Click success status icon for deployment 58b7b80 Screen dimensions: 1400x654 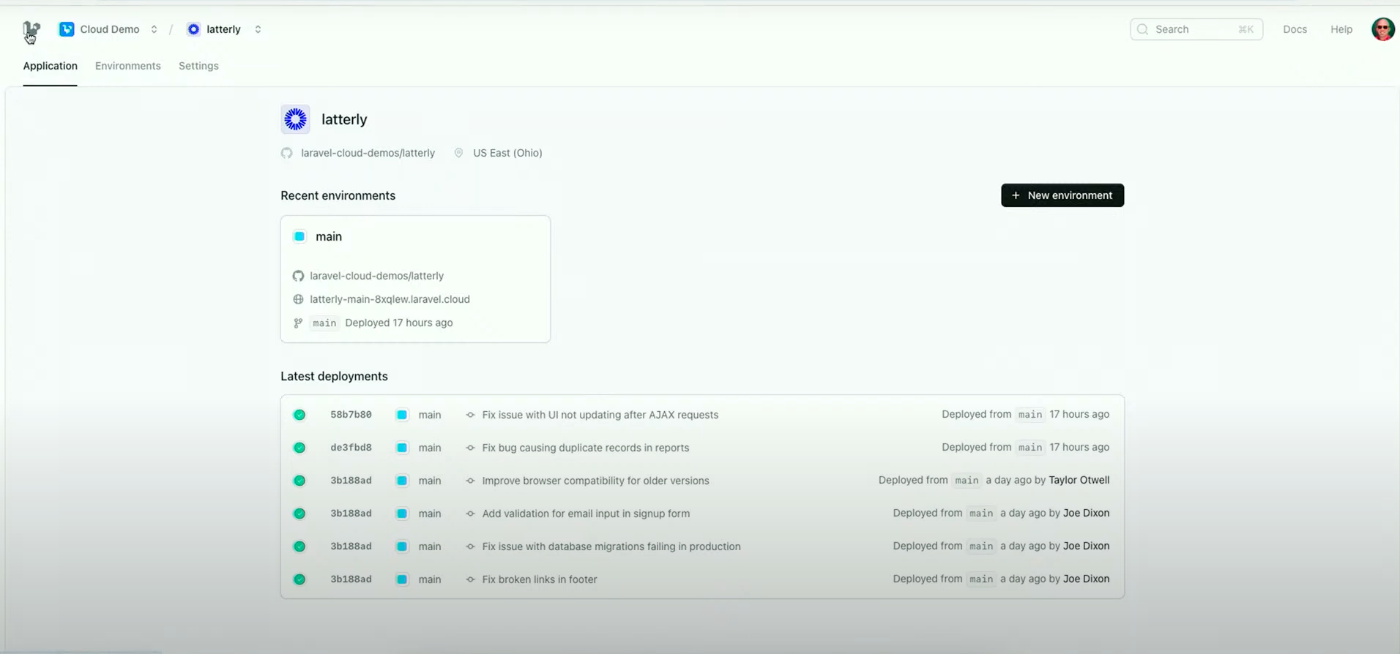click(x=299, y=414)
